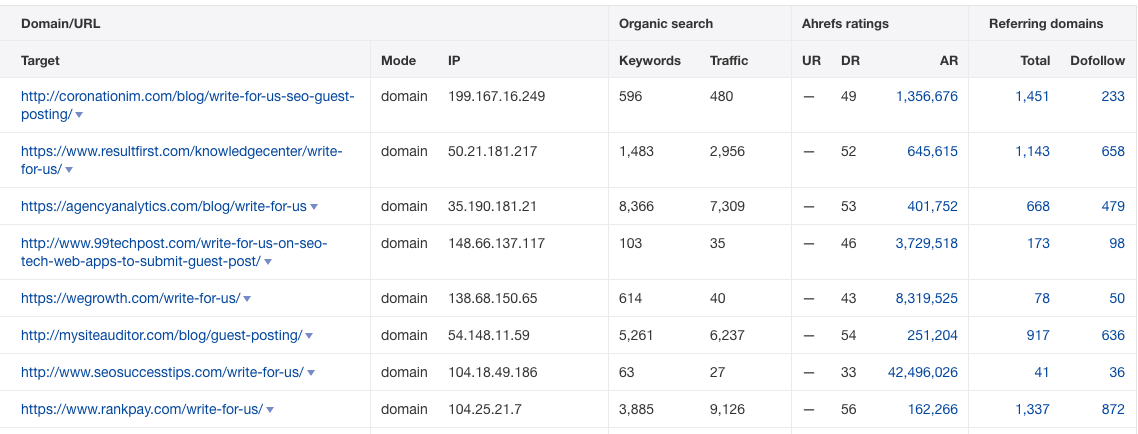Open the wegrowth.com write-for-us link
This screenshot has width=1138, height=434.
tap(130, 298)
